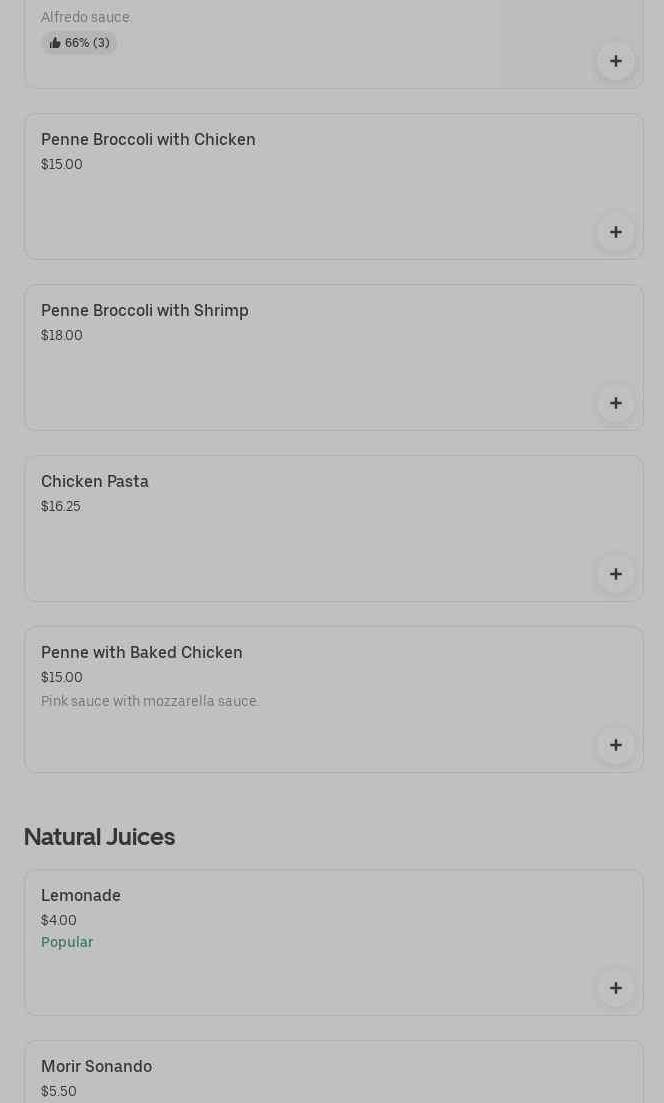Add Penne Broccoli with Chicken to cart
Image resolution: width=664 pixels, height=1103 pixels.
tap(615, 232)
